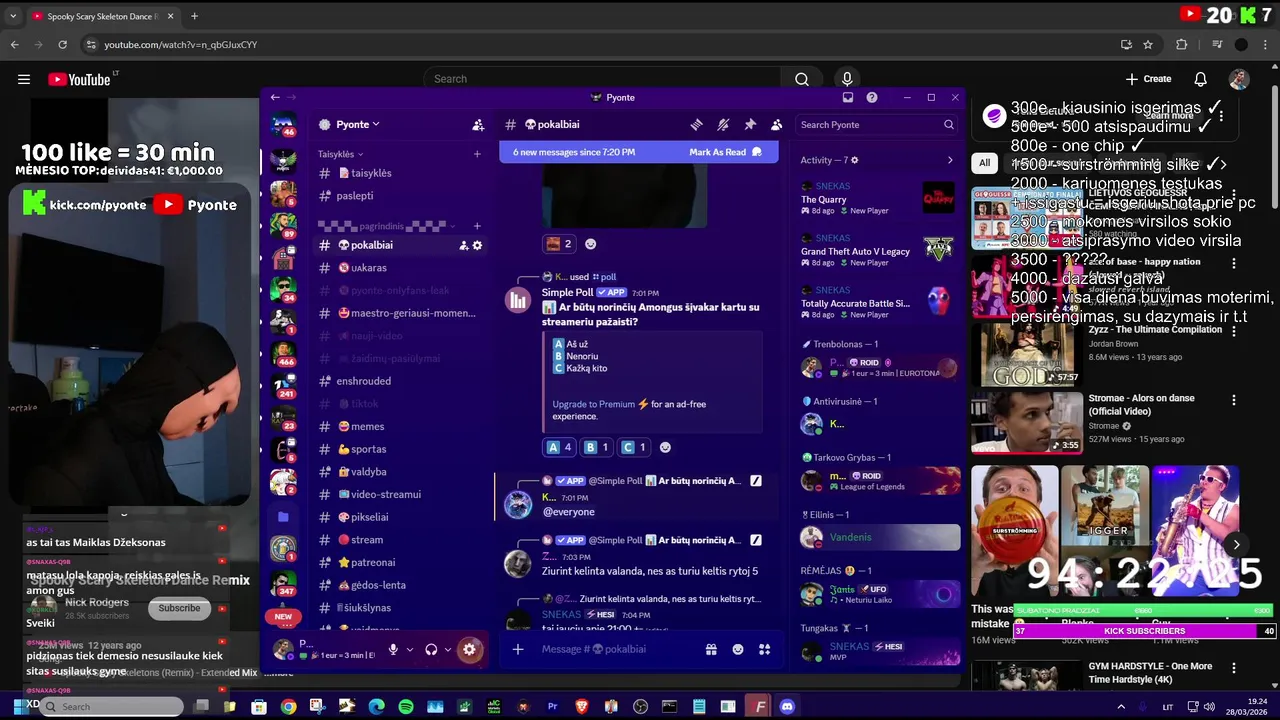Open server folder icon in Discord sidebar
The image size is (1280, 720).
283,517
